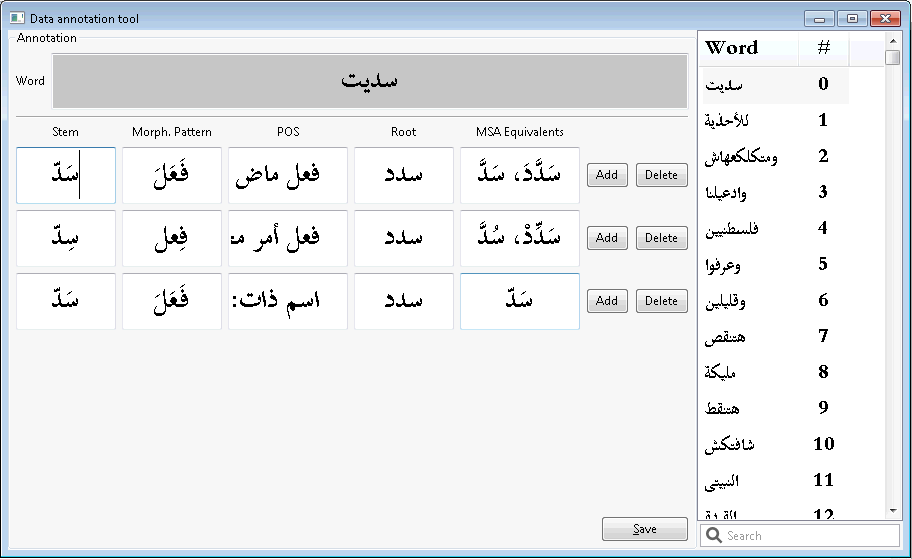The image size is (912, 559).
Task: Click the word list scrollbar up arrow
Action: pos(893,41)
